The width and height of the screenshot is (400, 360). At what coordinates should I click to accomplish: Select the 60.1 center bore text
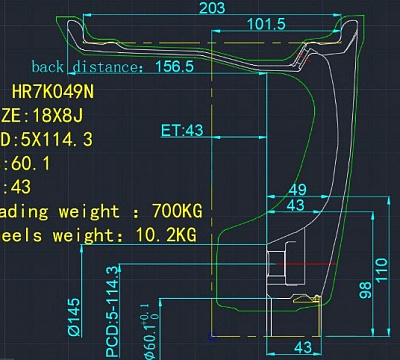pos(31,163)
